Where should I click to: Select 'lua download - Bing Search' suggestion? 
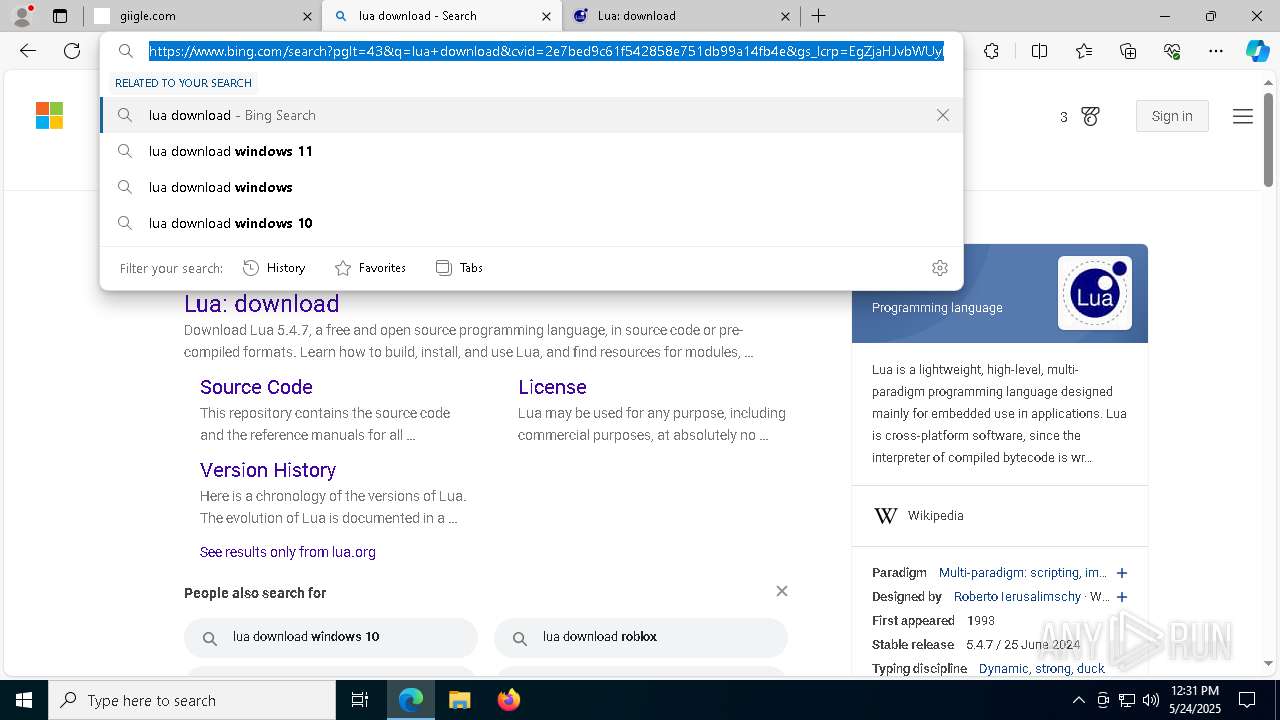pos(531,115)
